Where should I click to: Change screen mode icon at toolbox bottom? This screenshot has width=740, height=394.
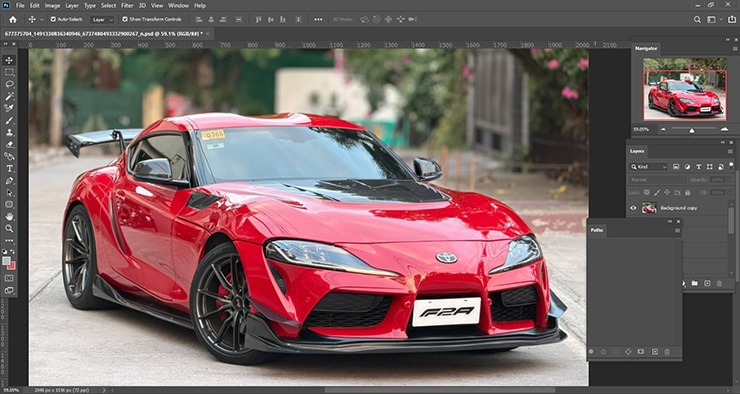point(9,291)
